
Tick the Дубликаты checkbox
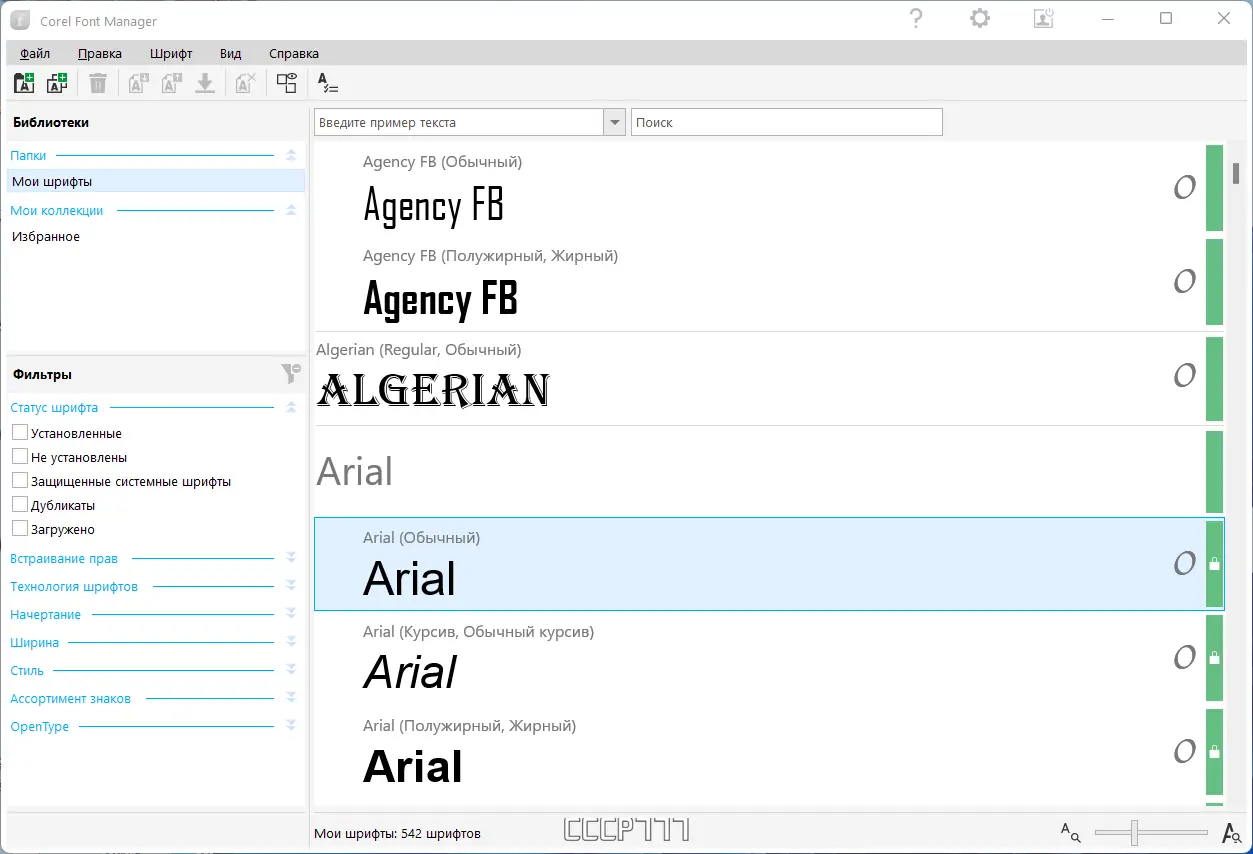19,504
